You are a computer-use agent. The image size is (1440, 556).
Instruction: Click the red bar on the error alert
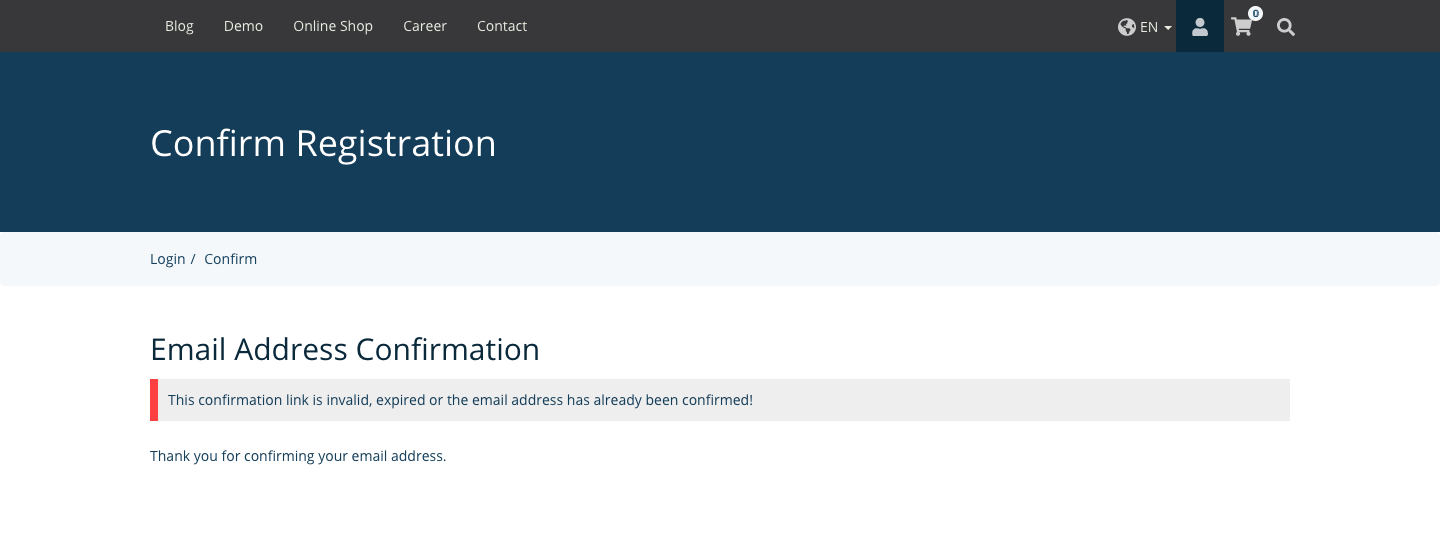pos(154,400)
